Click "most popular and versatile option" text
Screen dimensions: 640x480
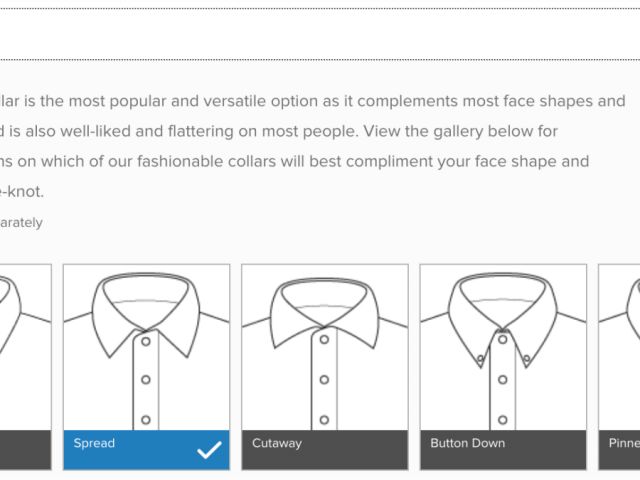(x=184, y=101)
